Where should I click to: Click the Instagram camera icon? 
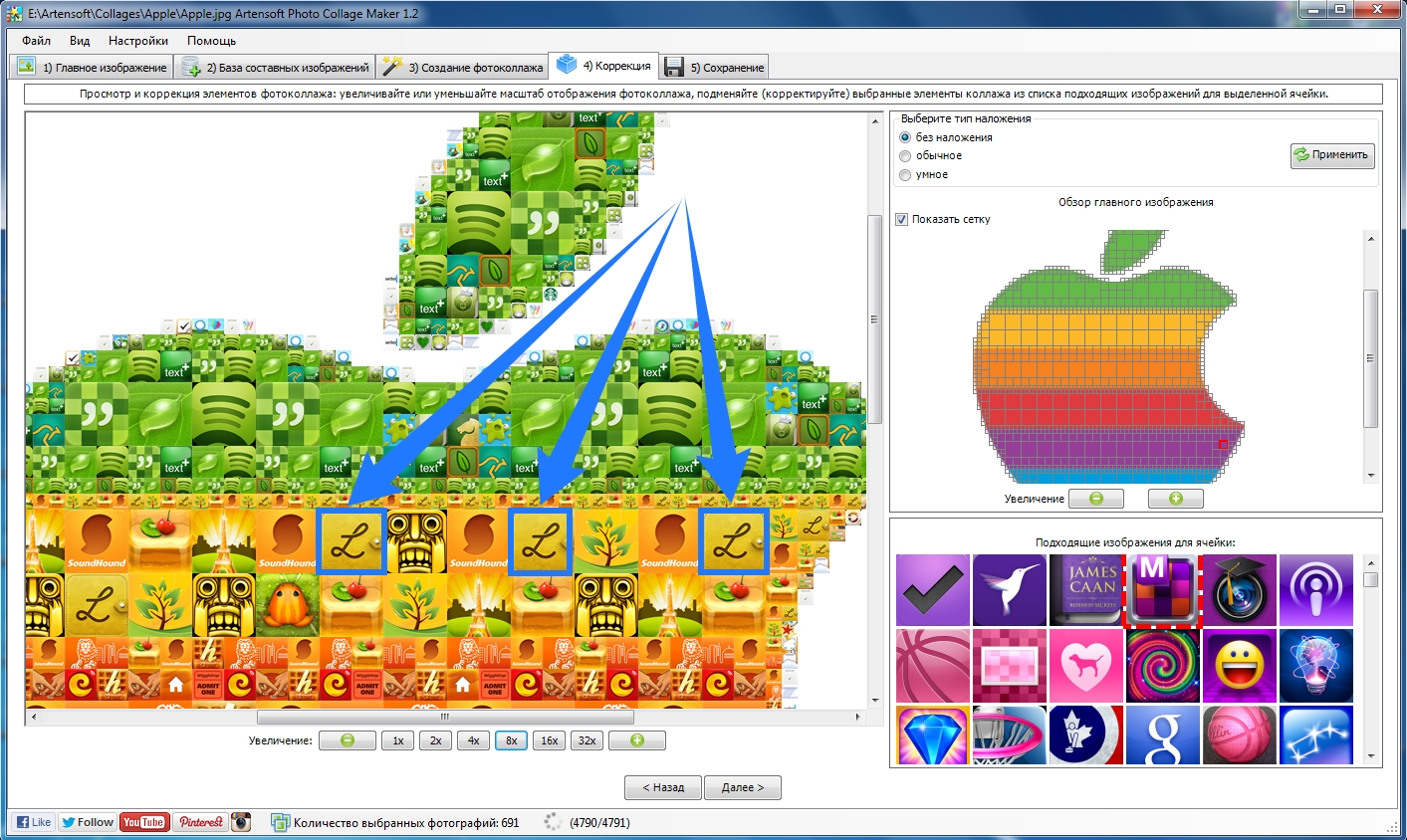[x=241, y=822]
